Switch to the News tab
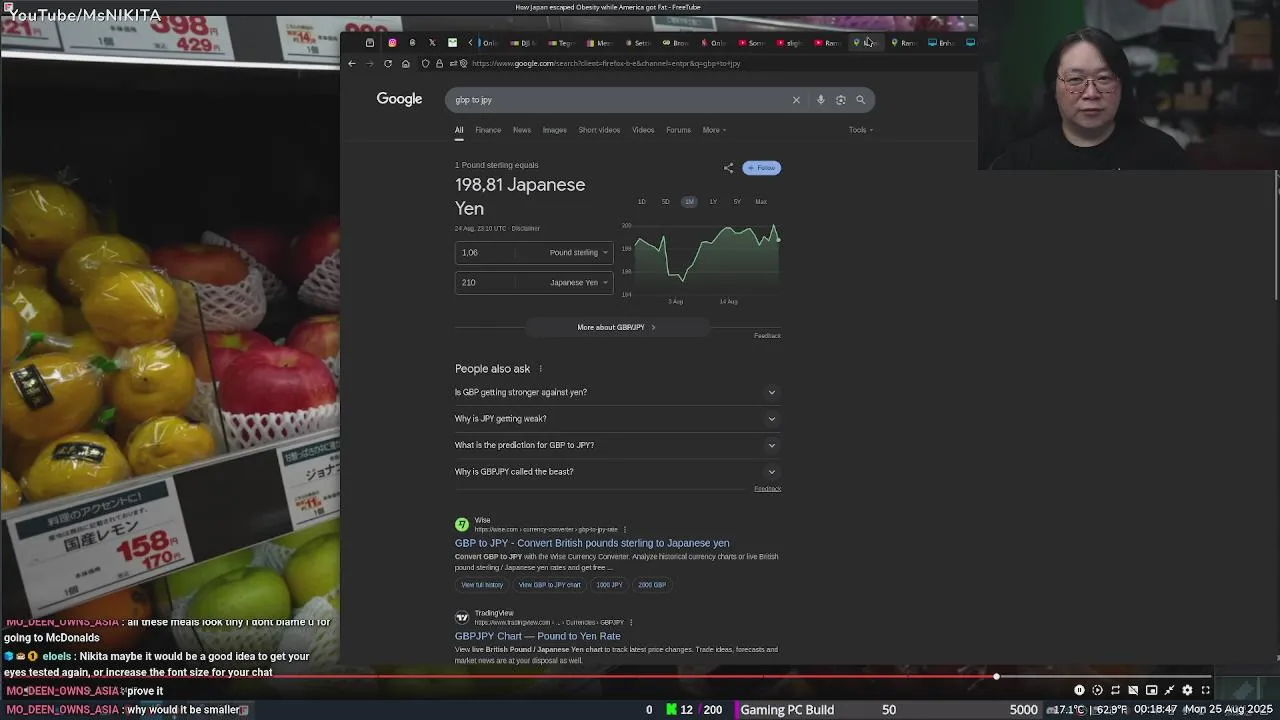This screenshot has height=720, width=1280. click(522, 130)
